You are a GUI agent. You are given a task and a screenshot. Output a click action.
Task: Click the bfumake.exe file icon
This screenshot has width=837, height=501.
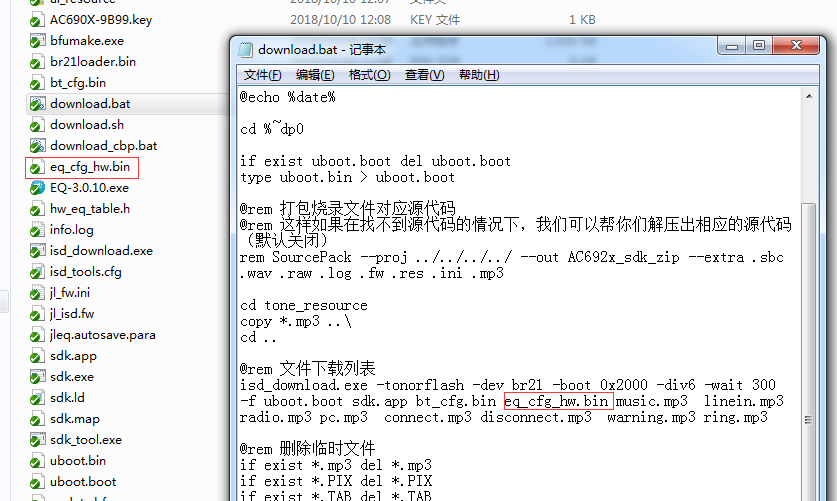coord(37,41)
